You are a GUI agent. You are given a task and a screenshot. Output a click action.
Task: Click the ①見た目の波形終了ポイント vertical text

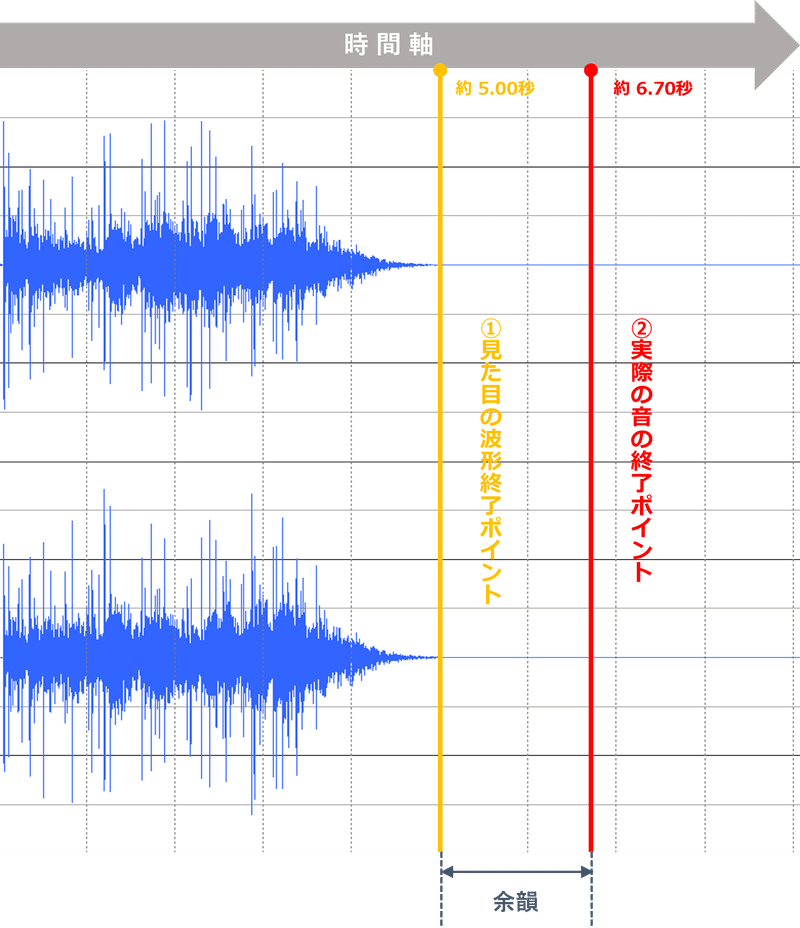tap(491, 462)
